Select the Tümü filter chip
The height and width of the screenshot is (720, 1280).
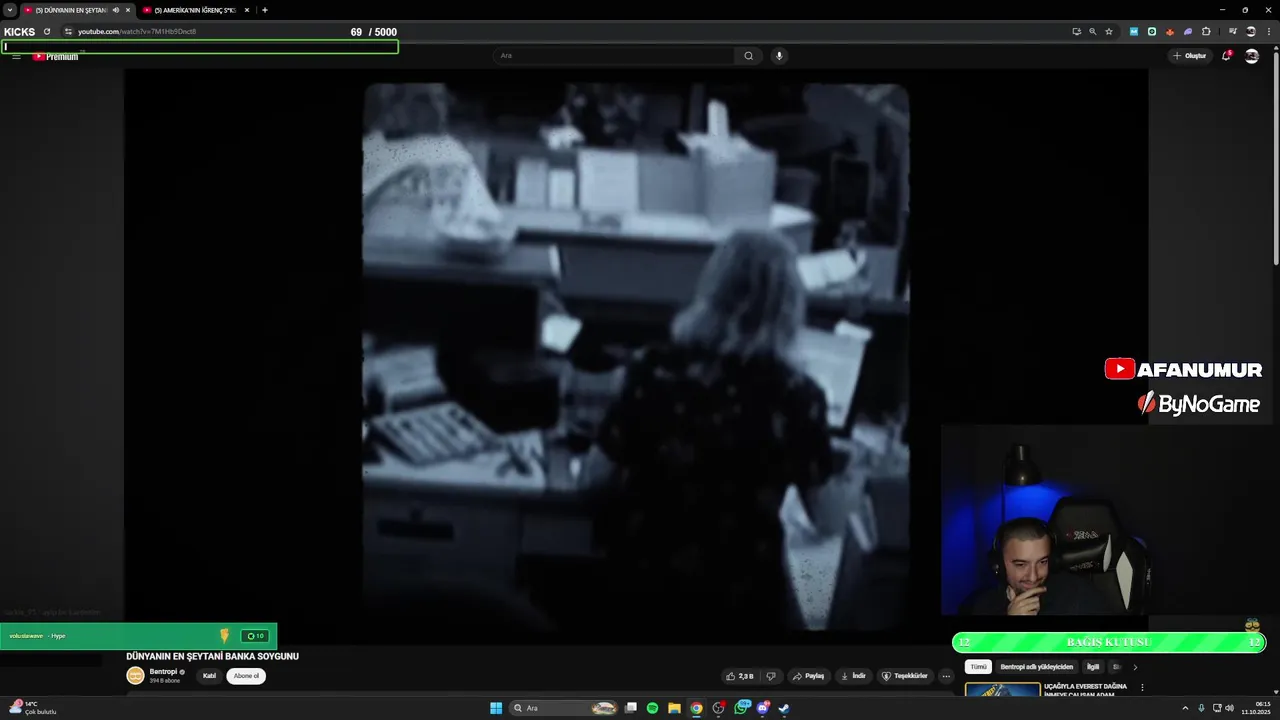pyautogui.click(x=979, y=667)
